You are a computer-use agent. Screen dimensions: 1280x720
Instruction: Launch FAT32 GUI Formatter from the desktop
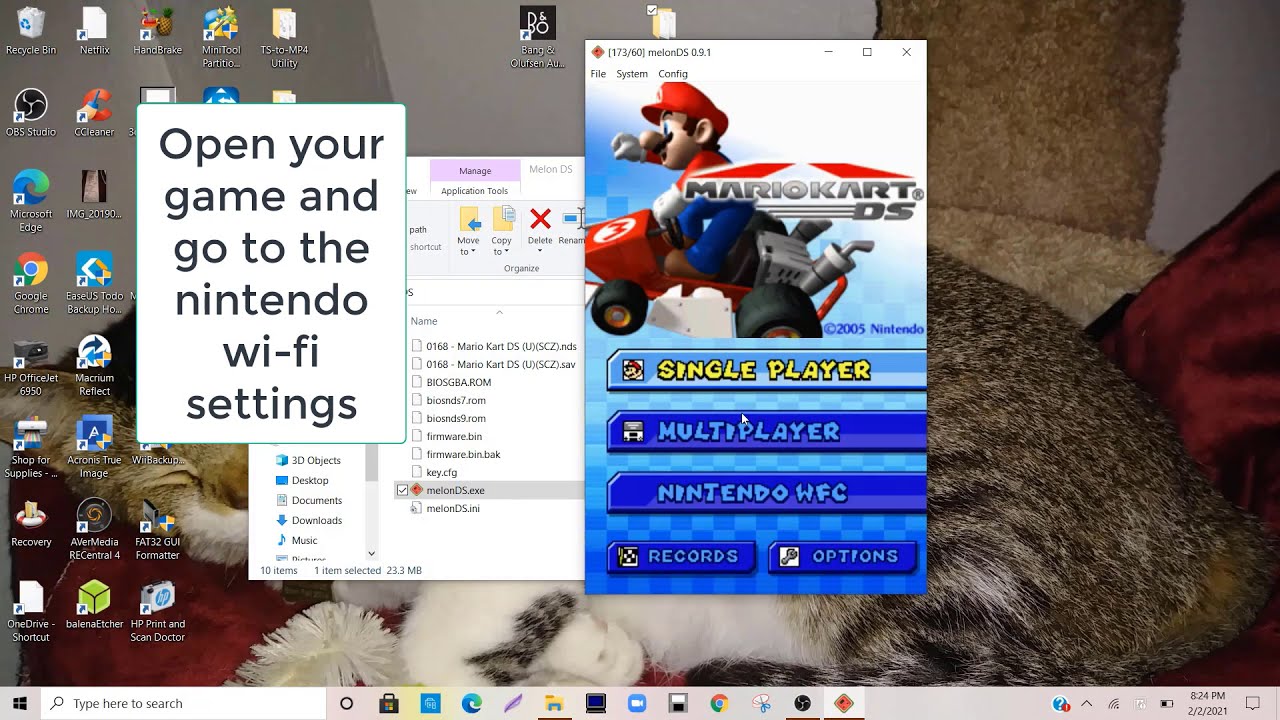click(x=157, y=530)
